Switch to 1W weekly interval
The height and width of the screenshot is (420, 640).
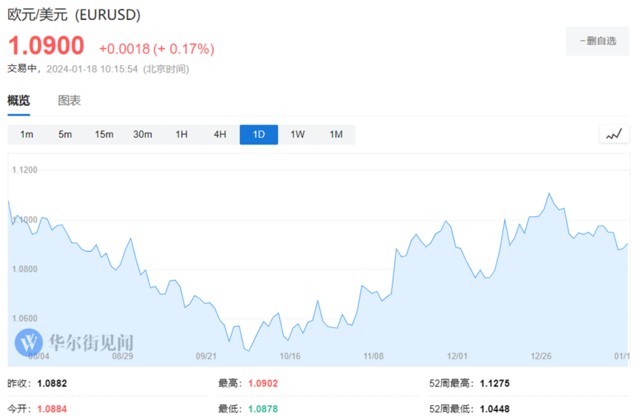pos(297,135)
